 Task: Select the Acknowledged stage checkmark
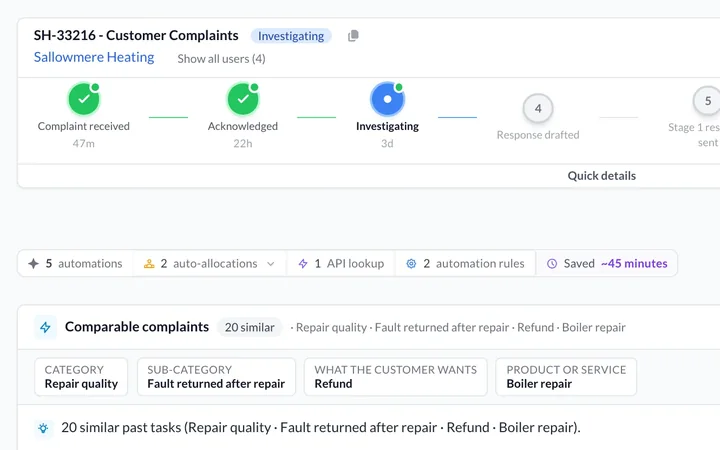243,99
